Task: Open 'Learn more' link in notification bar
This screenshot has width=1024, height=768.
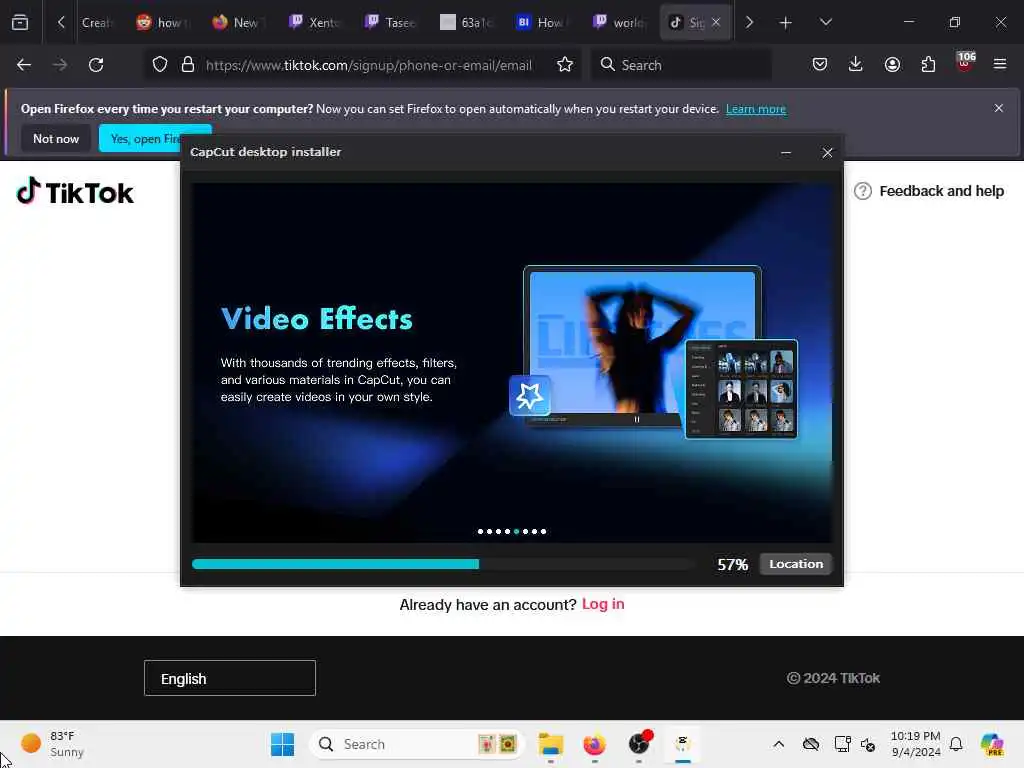Action: click(756, 109)
